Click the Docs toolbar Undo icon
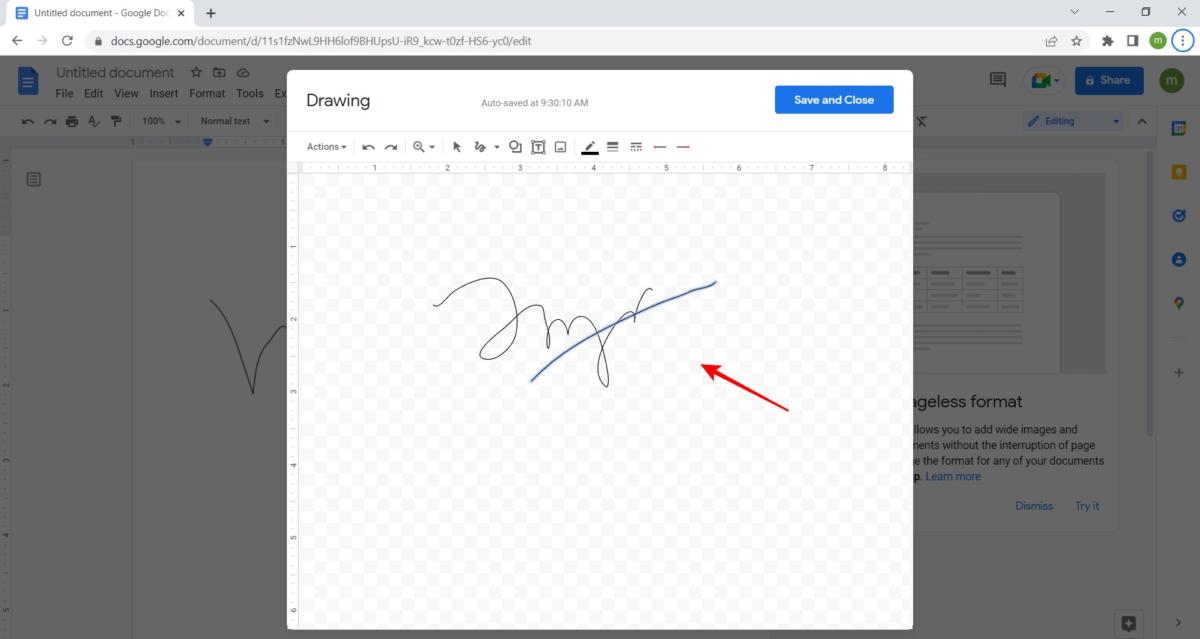Viewport: 1200px width, 639px height. coord(28,121)
